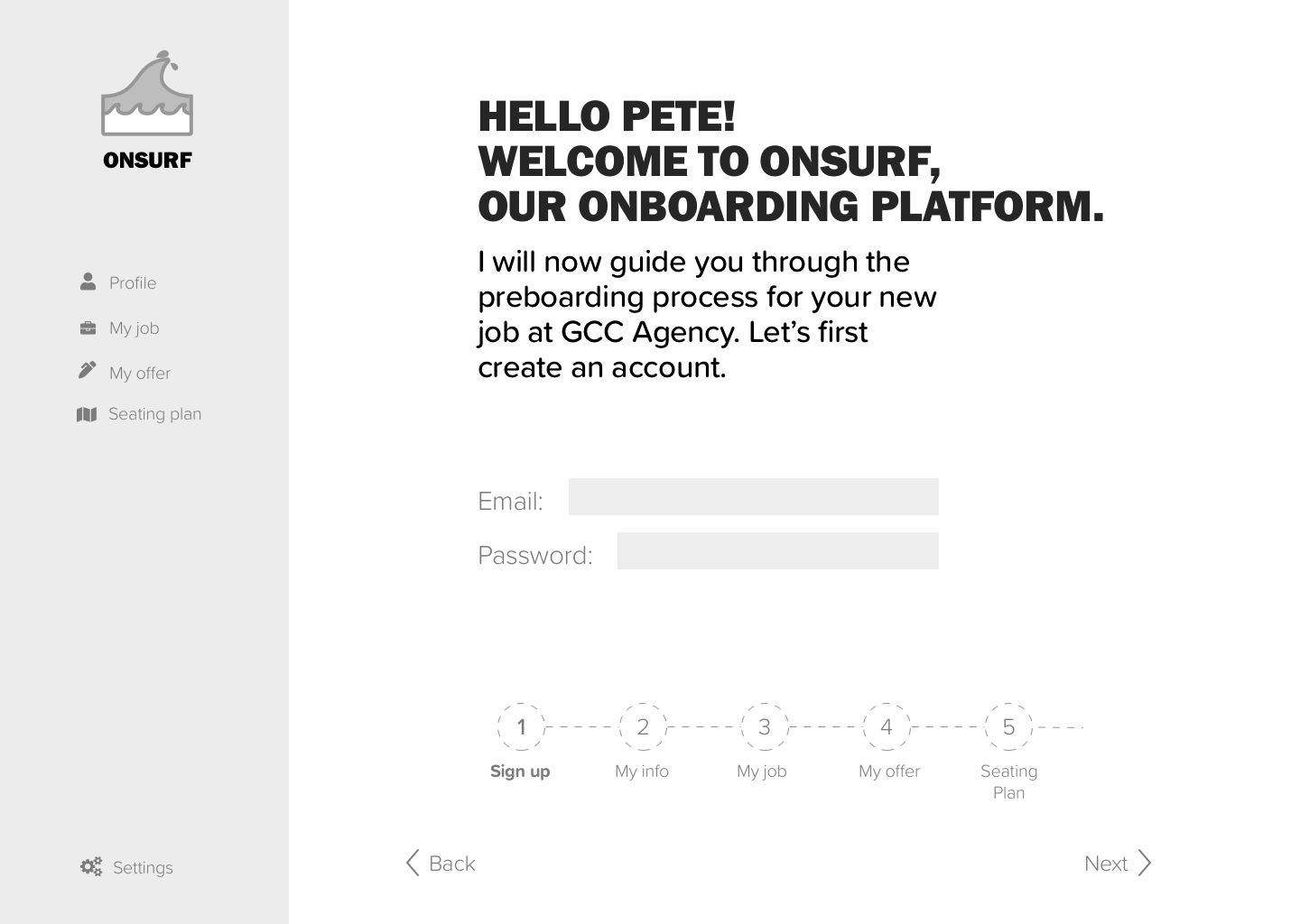Click the Next text link

[x=1106, y=864]
